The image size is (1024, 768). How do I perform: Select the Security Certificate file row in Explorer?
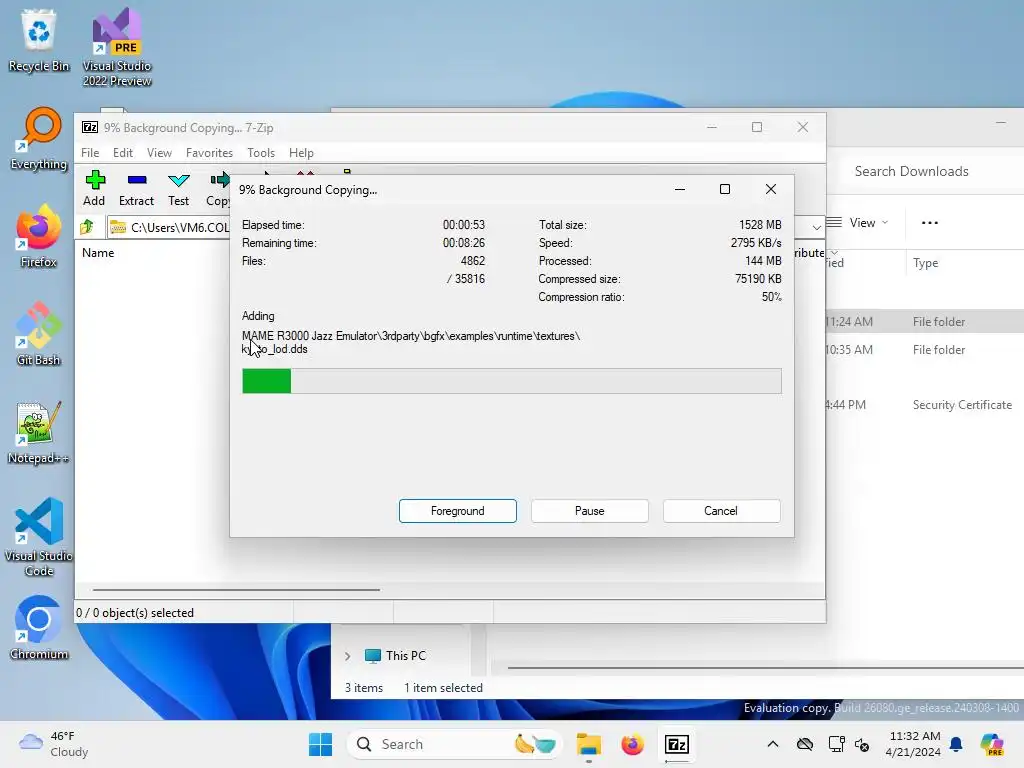pyautogui.click(x=924, y=405)
